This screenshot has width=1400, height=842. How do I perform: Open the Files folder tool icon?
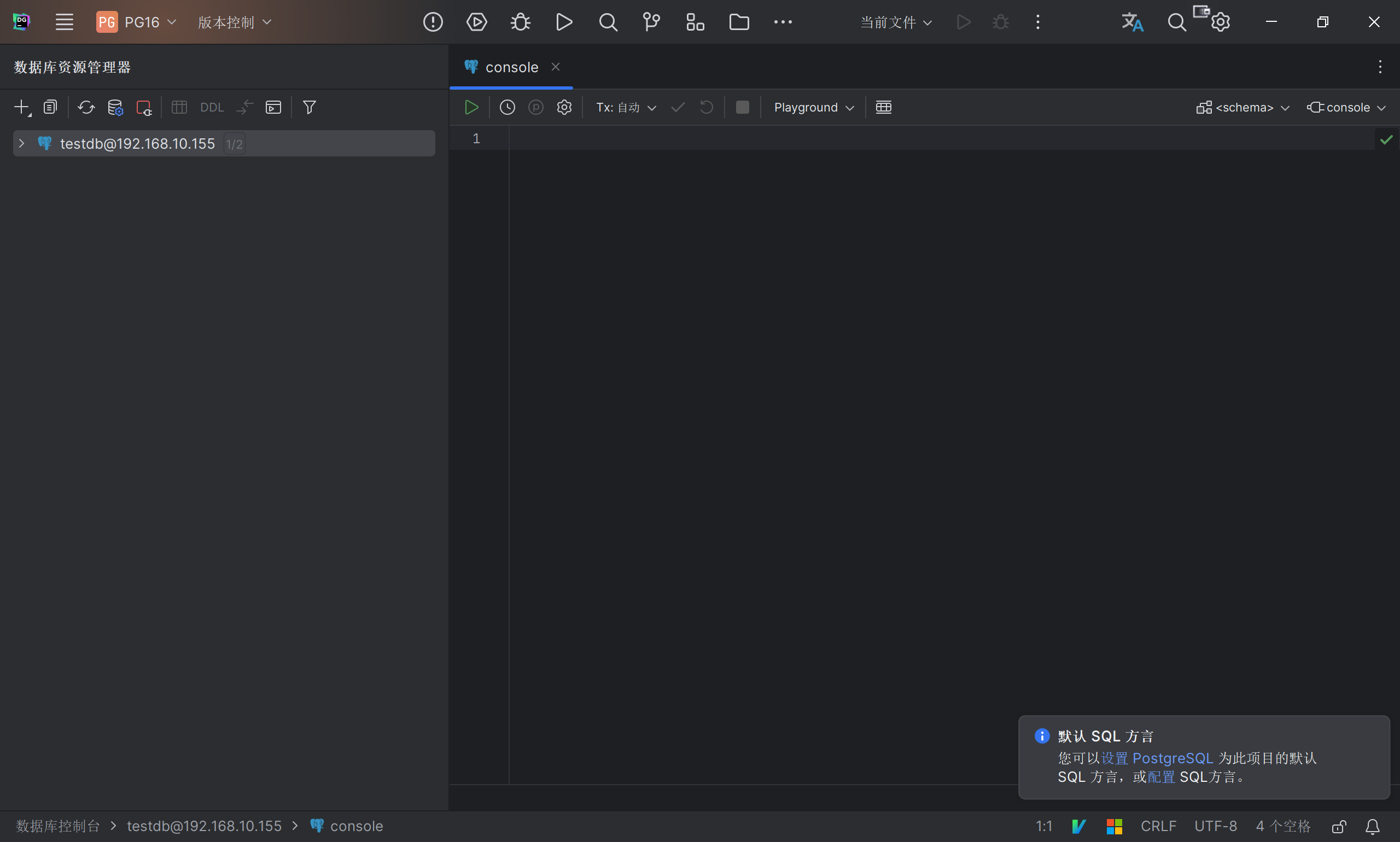739,22
